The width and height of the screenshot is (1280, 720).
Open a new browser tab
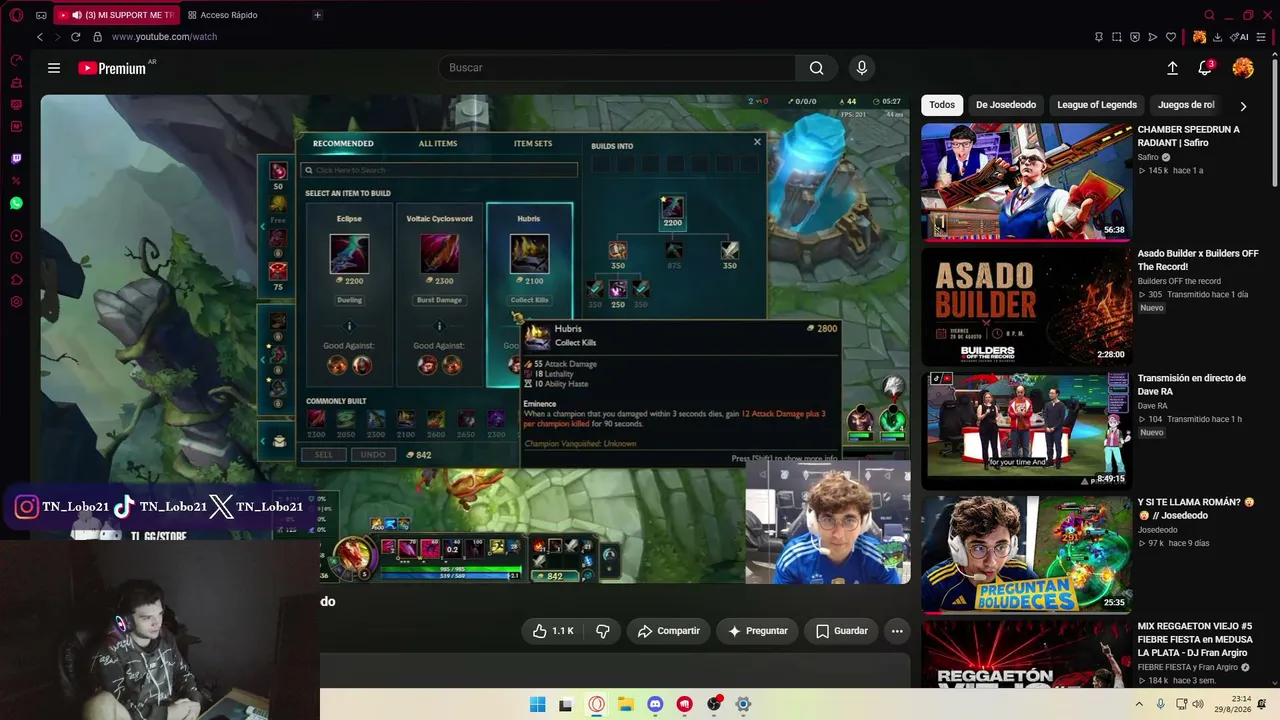pos(317,15)
